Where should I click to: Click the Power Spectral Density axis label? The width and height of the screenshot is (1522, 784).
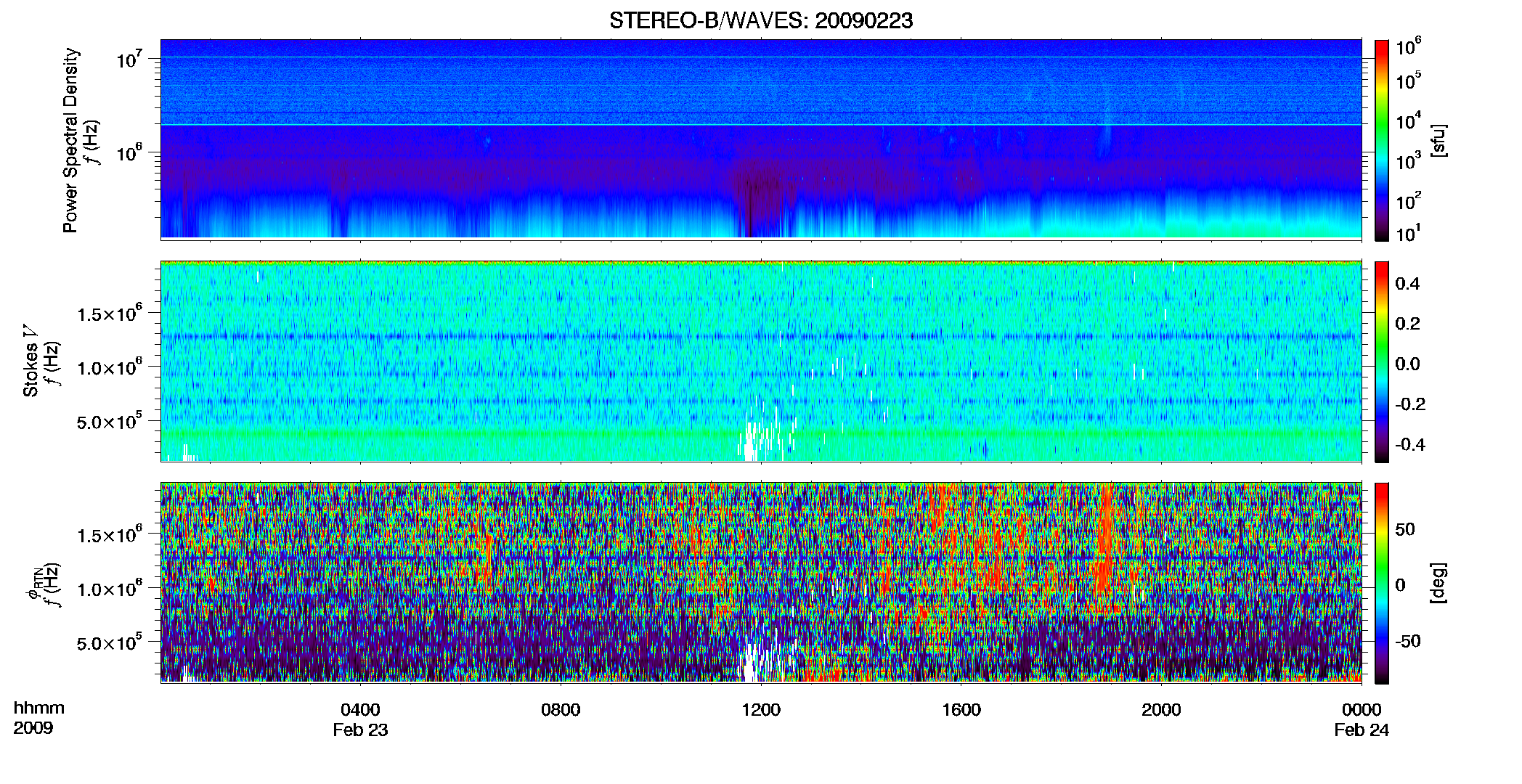70,140
